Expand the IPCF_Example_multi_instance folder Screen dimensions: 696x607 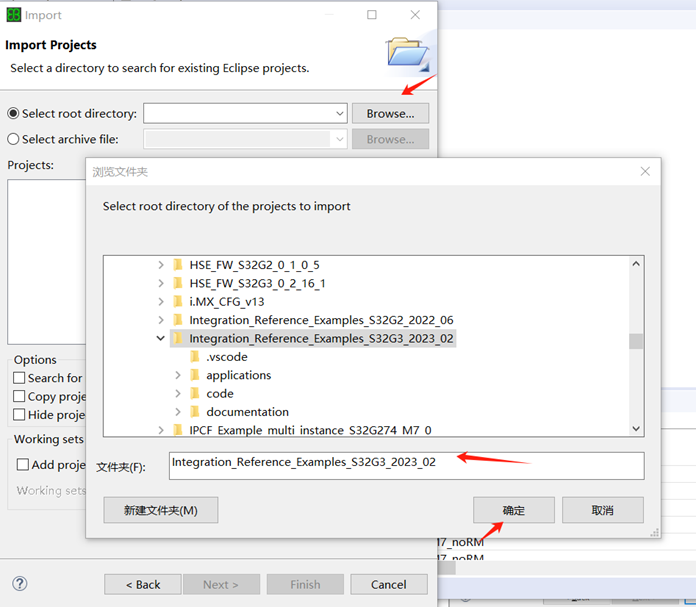pos(161,430)
